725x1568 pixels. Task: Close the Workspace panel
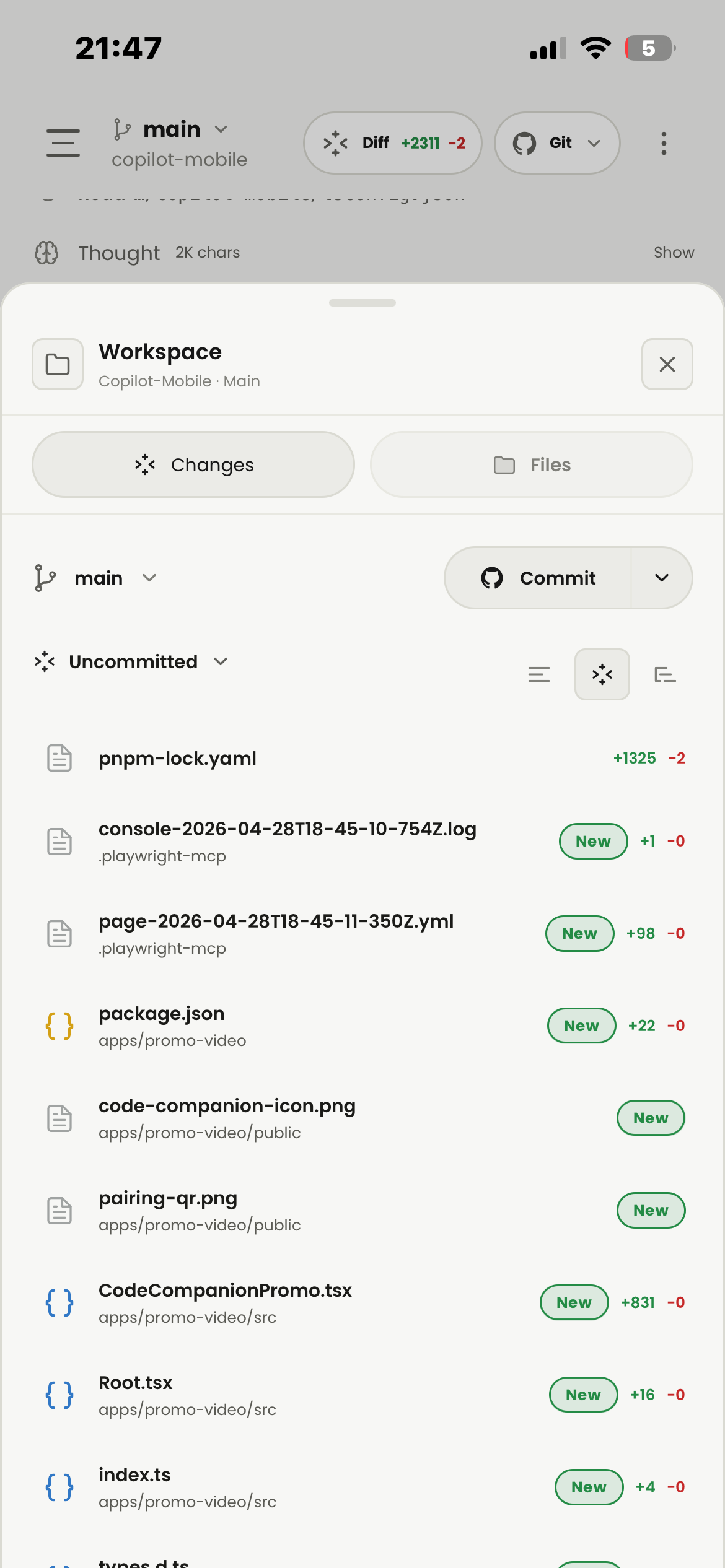pos(667,364)
